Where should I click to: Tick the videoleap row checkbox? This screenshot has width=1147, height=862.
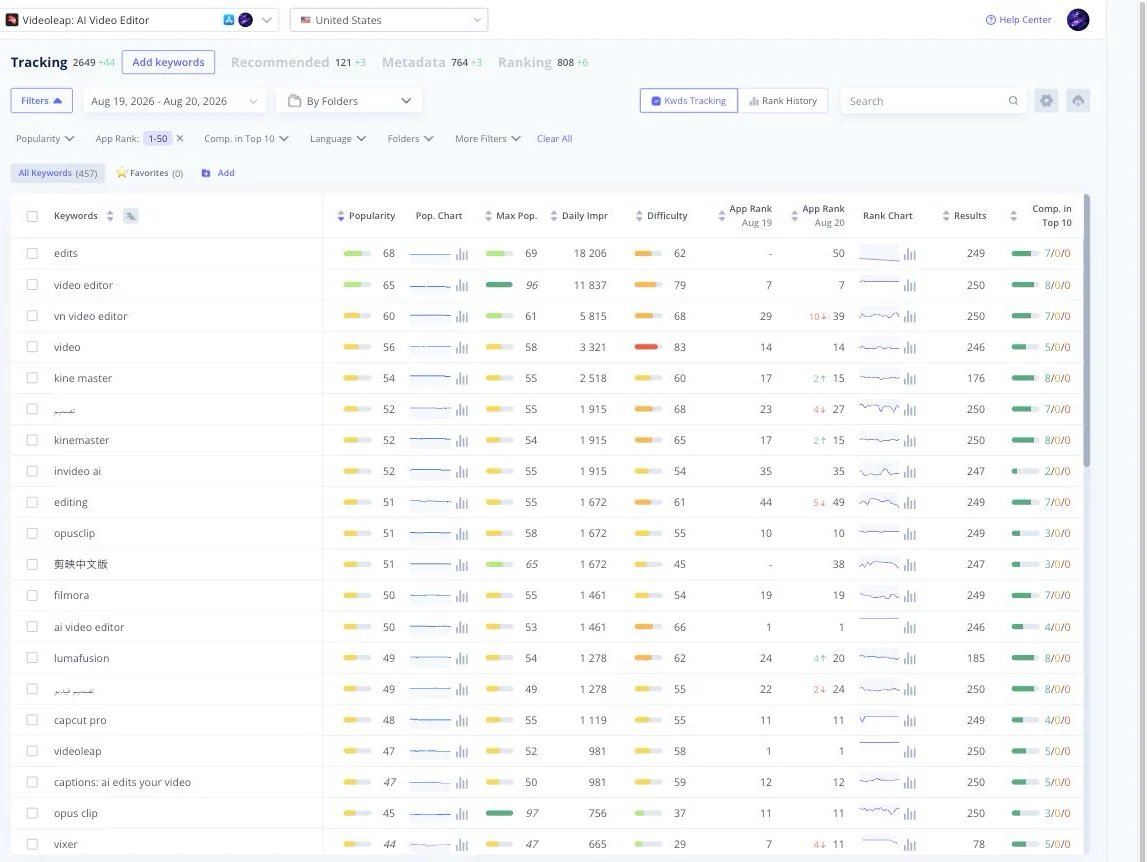(x=32, y=751)
